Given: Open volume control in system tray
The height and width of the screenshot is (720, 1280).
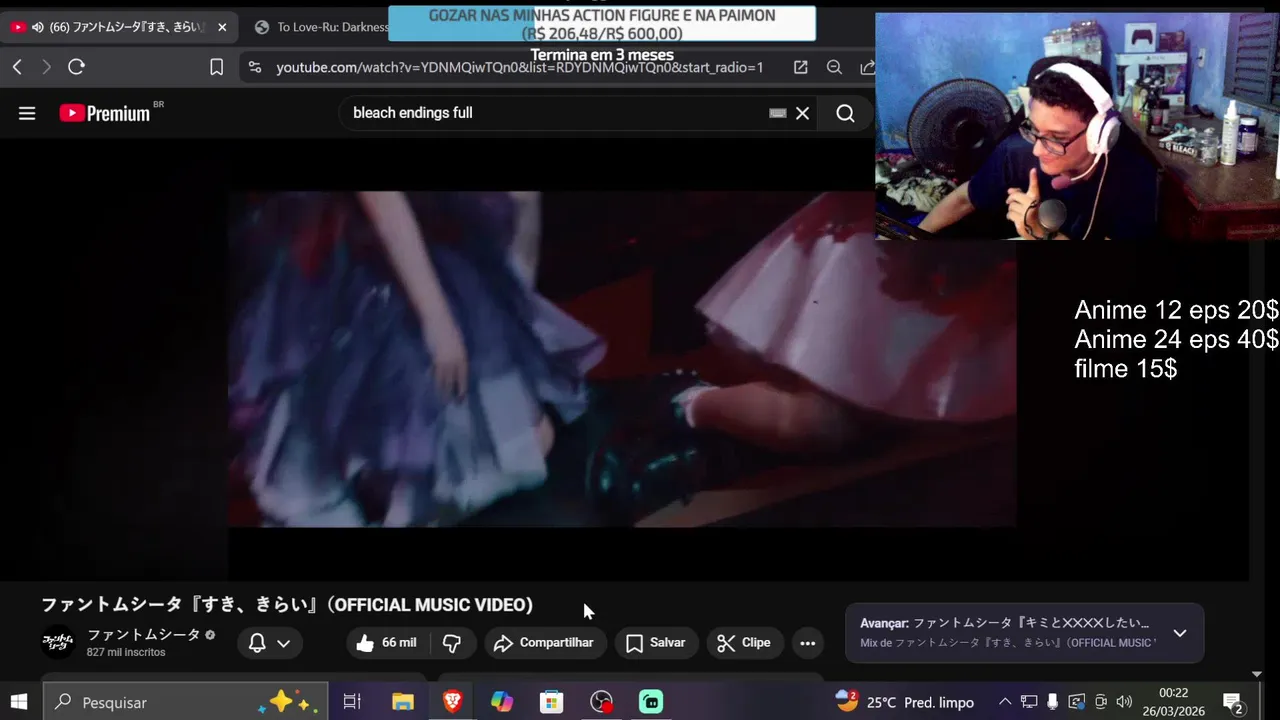Looking at the screenshot, I should pos(1124,702).
